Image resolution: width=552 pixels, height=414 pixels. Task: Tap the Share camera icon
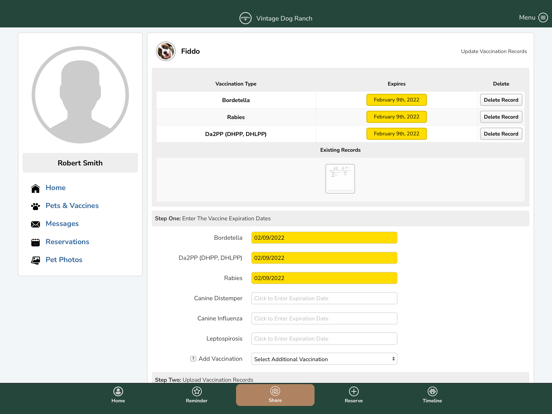[x=275, y=391]
